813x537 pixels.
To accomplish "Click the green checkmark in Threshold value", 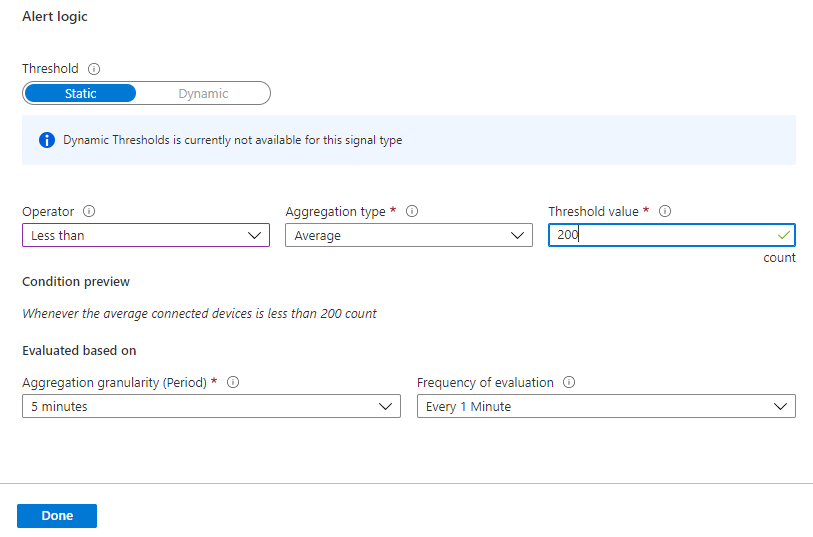I will (x=781, y=235).
